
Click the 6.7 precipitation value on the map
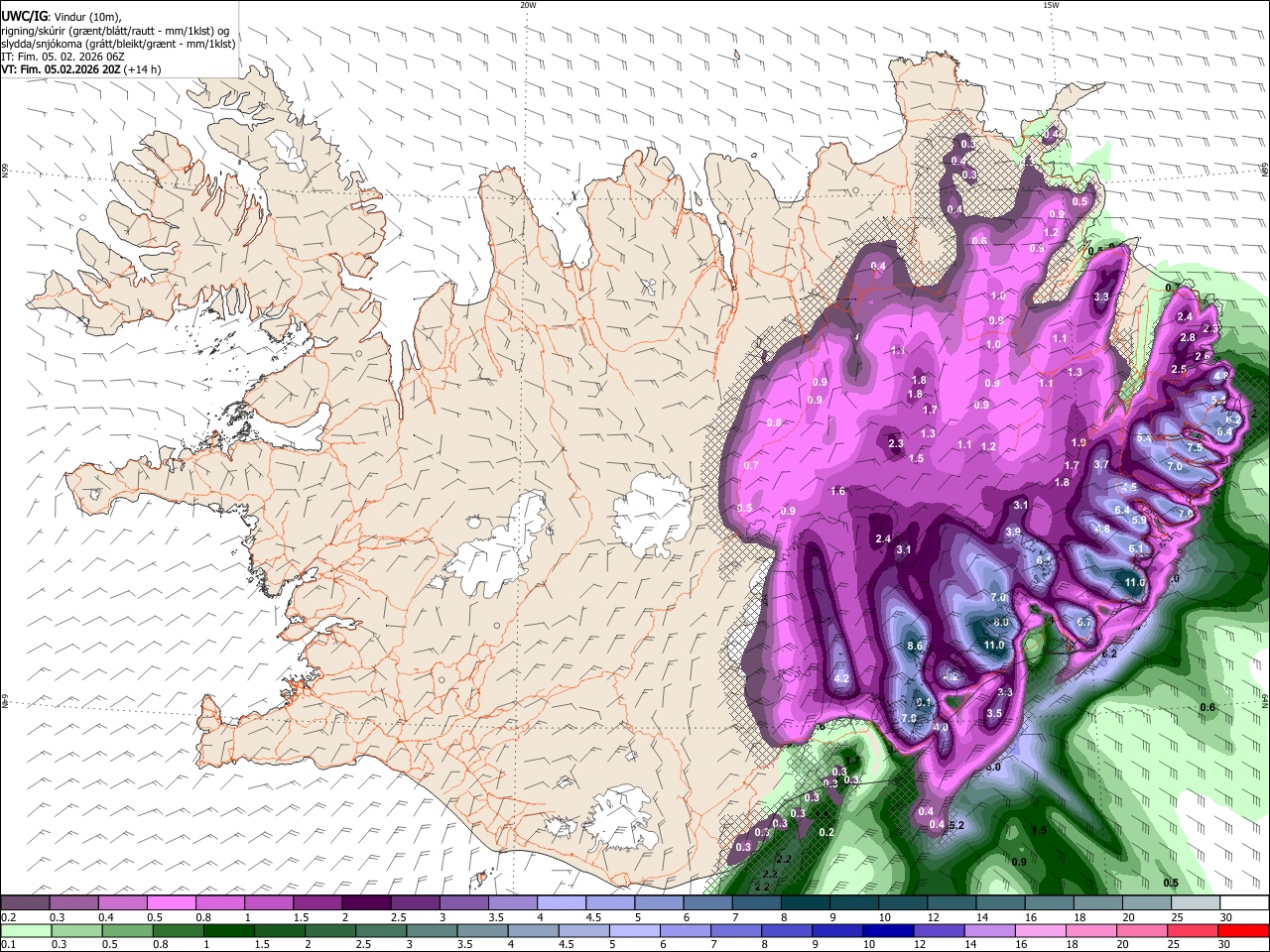pyautogui.click(x=1084, y=623)
